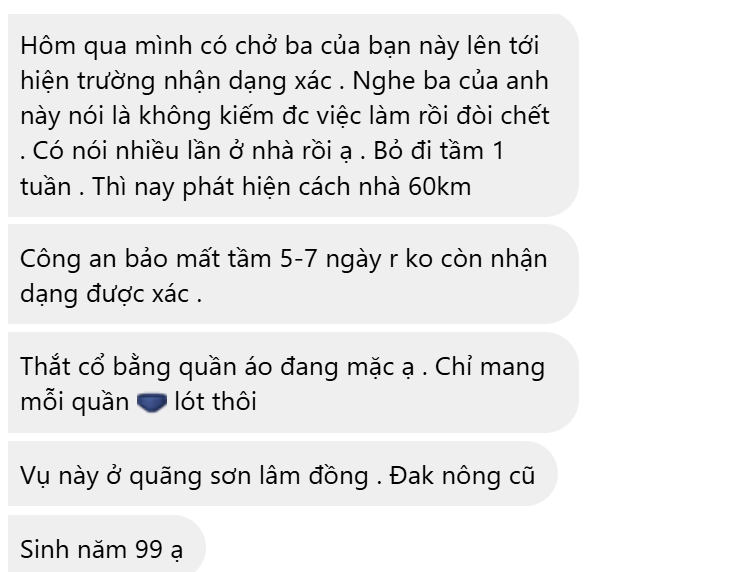The width and height of the screenshot is (737, 572).
Task: Click the word "Chỉ" in the third message
Action: point(454,367)
